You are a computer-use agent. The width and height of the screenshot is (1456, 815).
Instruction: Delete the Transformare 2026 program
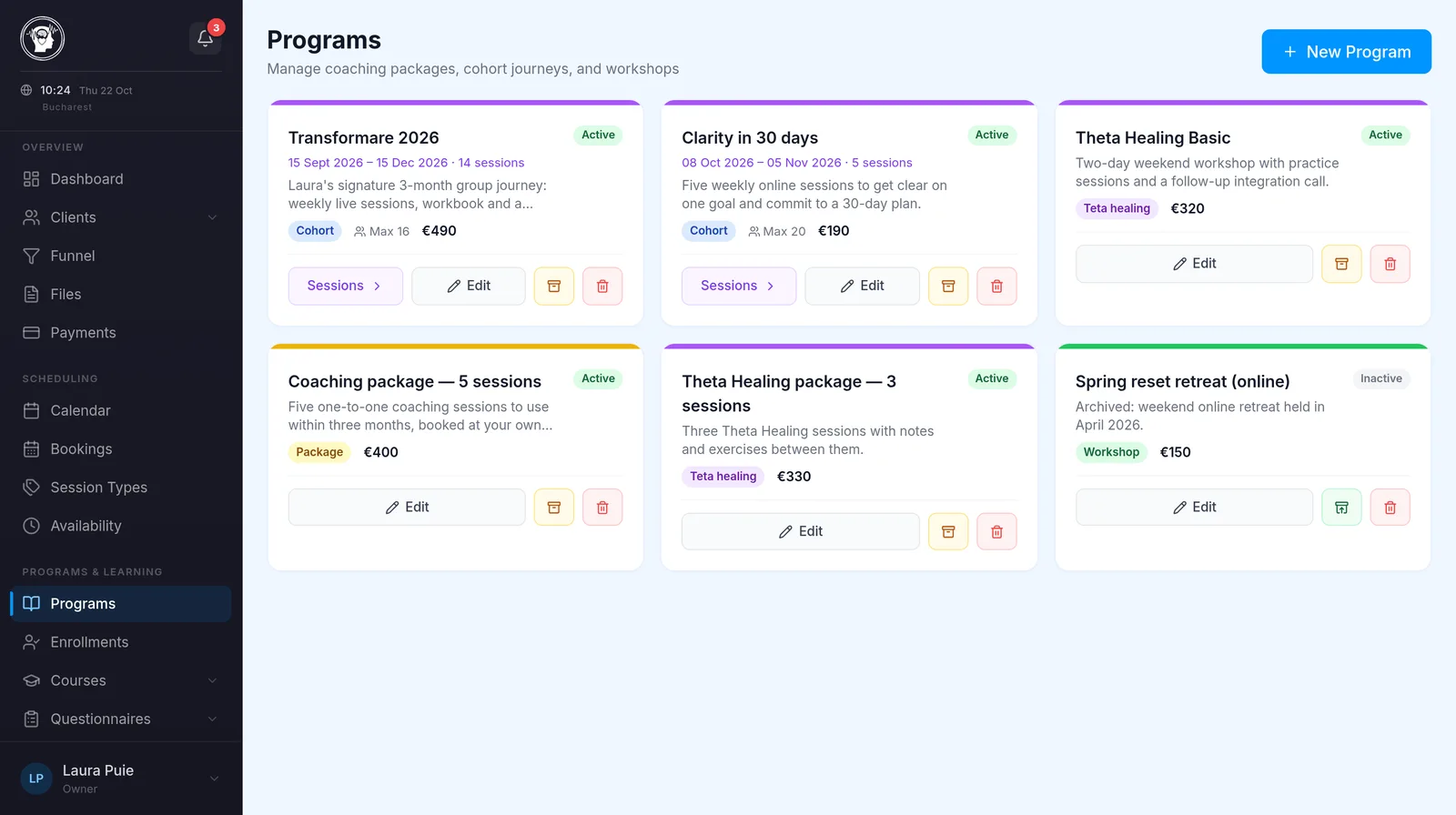602,286
